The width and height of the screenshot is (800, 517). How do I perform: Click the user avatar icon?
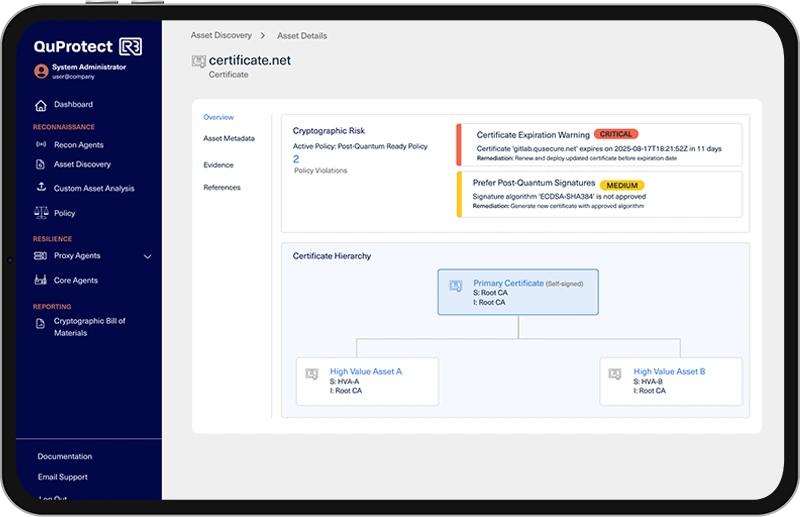click(x=41, y=71)
